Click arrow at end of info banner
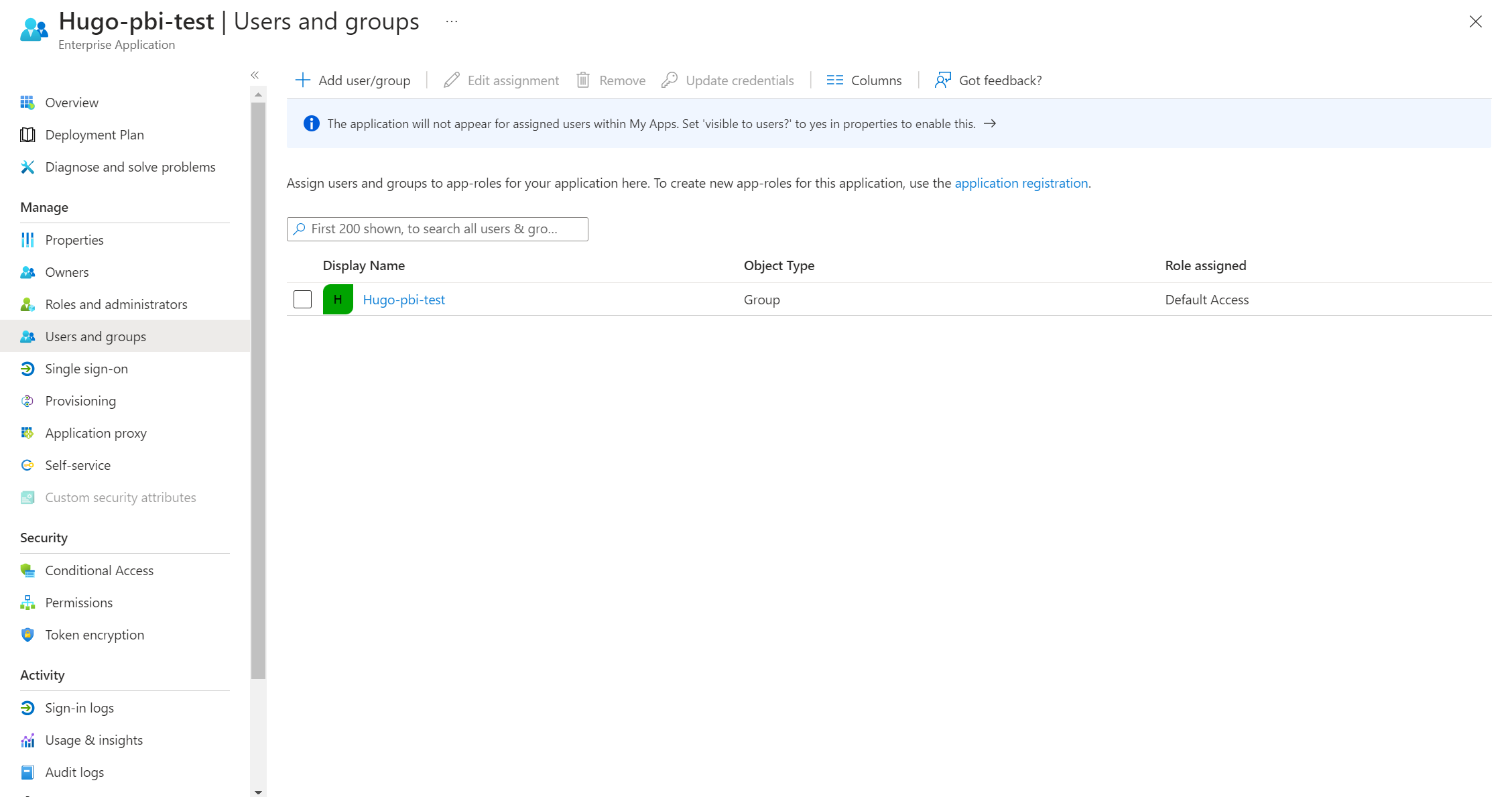Screen dimensions: 1512x797 (990, 123)
